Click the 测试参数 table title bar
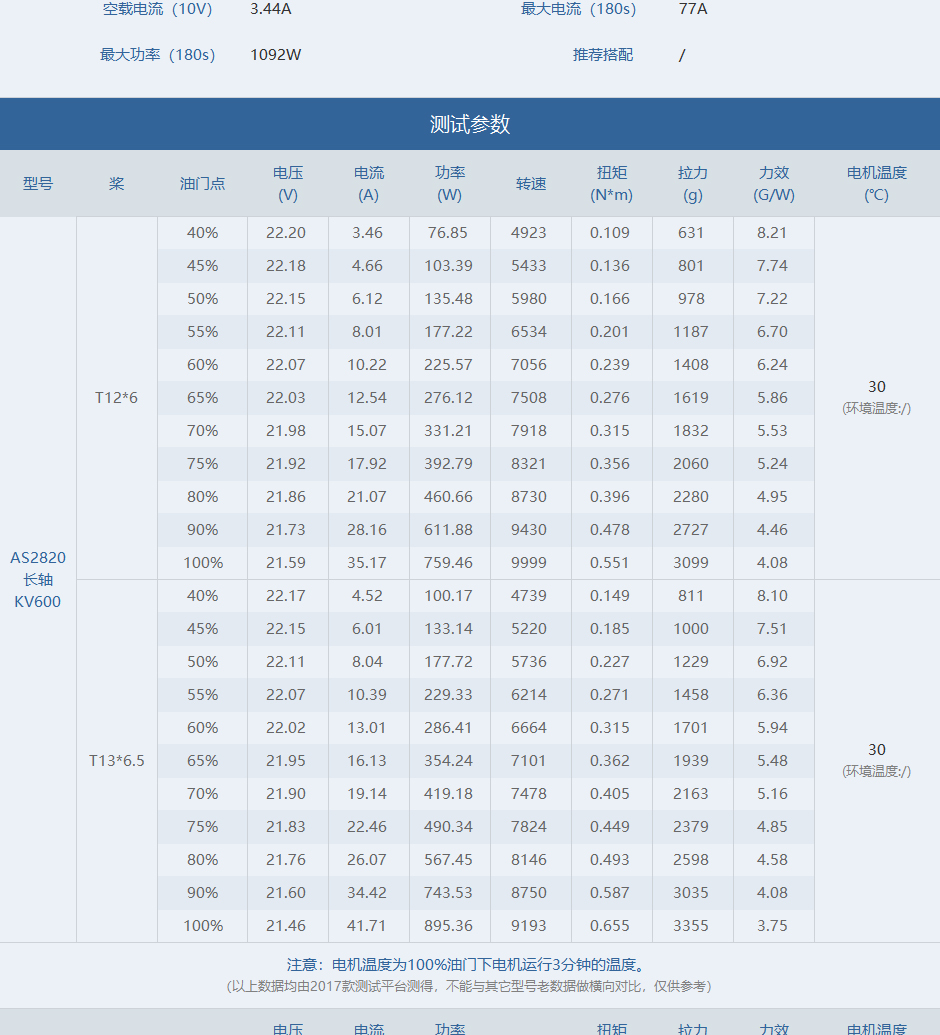The image size is (940, 1035). pyautogui.click(x=470, y=124)
